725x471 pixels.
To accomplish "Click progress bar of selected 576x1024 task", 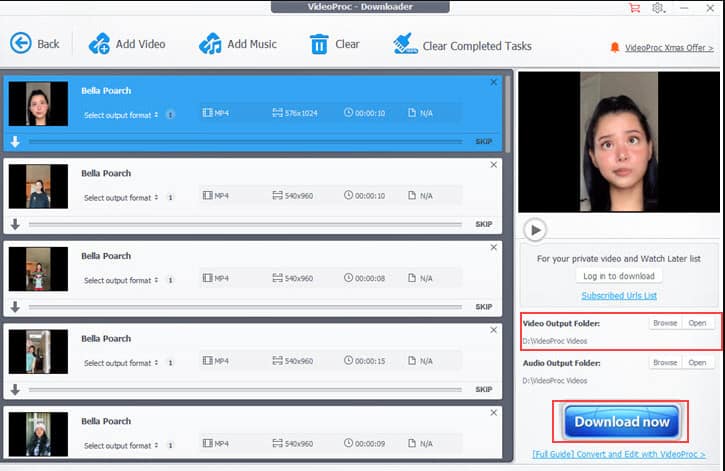I will [x=245, y=142].
